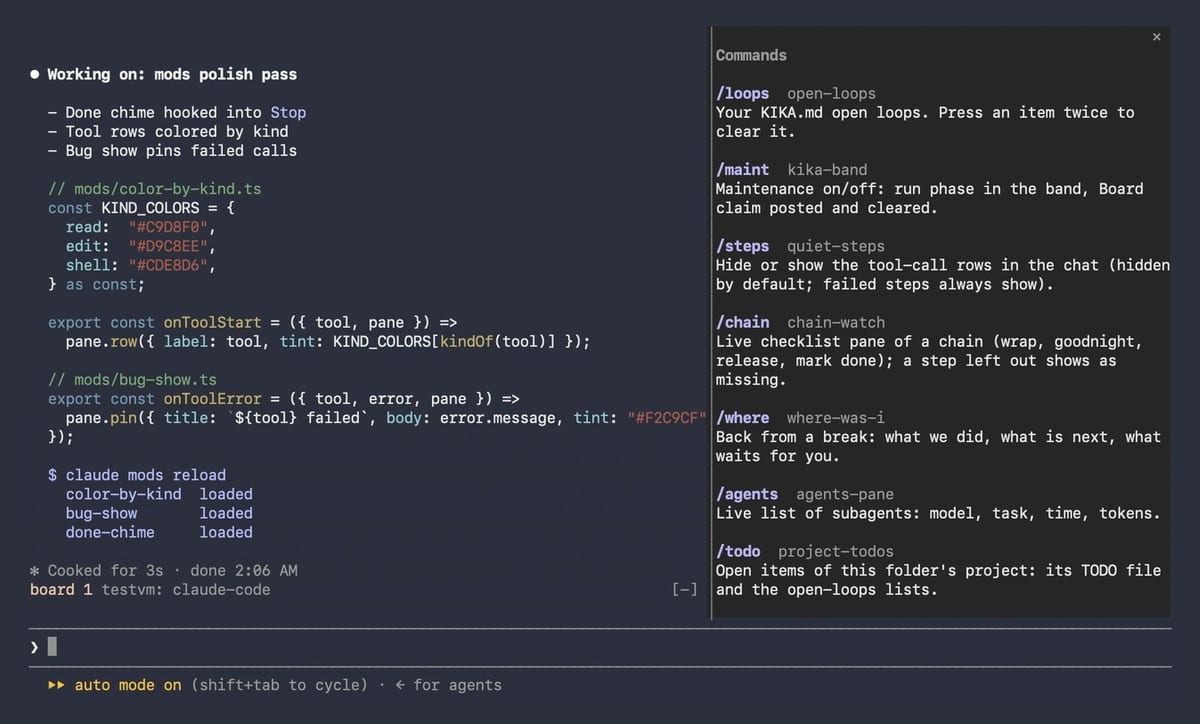
Task: Click the "#F2C9CF" tint value
Action: pos(668,418)
